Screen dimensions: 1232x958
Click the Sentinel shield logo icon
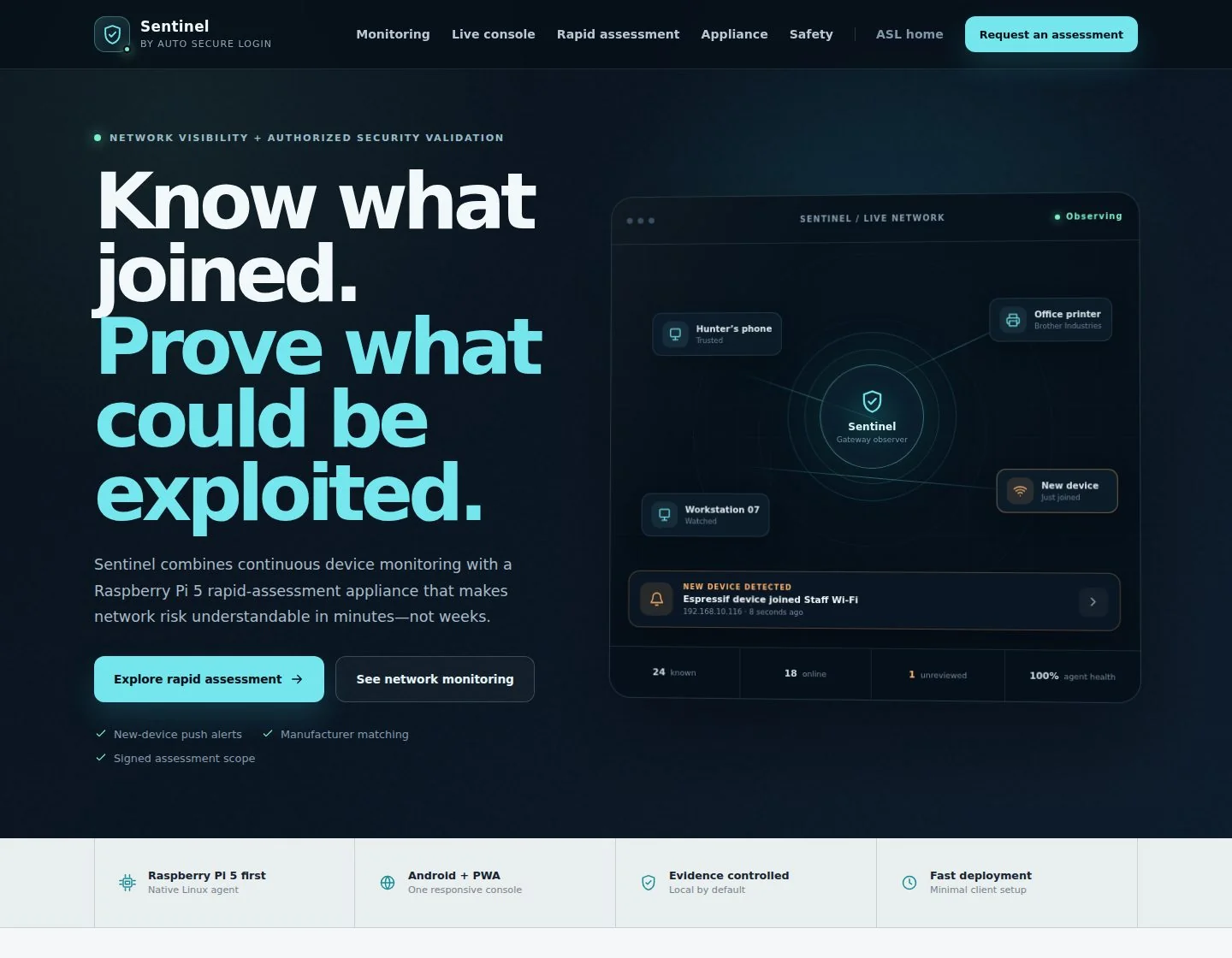click(112, 34)
